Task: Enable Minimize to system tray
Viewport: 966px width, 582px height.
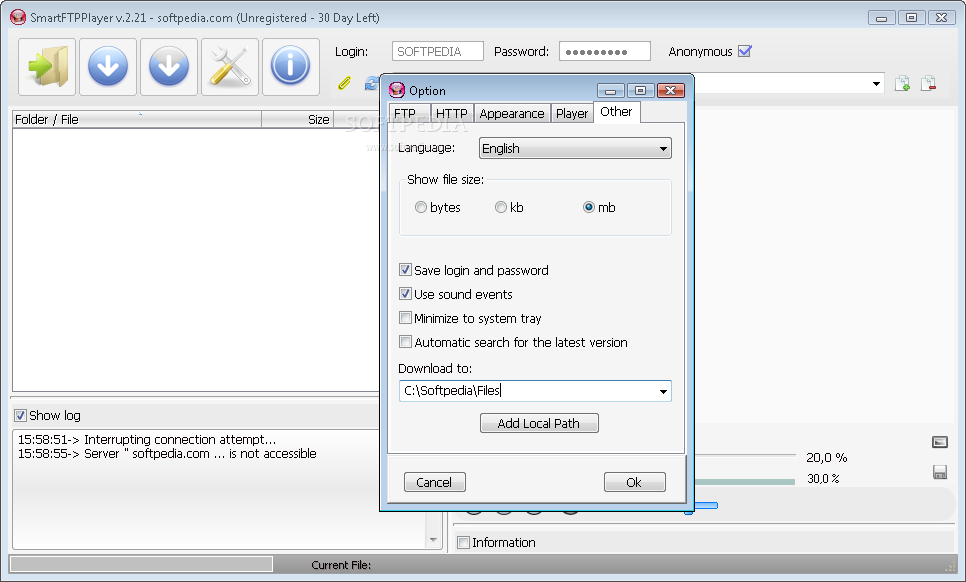Action: coord(405,318)
